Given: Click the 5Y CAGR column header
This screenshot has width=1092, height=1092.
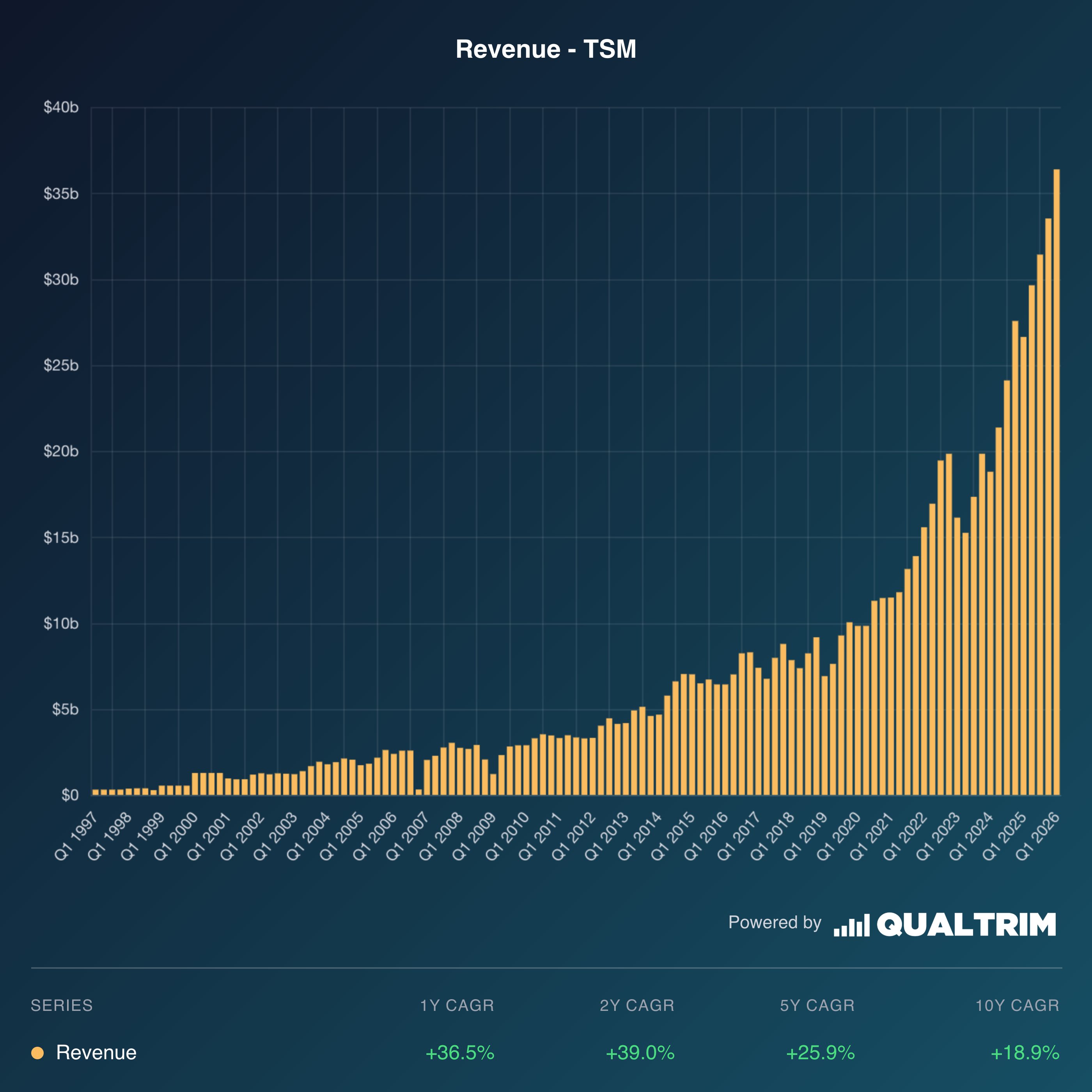Looking at the screenshot, I should pyautogui.click(x=817, y=1005).
